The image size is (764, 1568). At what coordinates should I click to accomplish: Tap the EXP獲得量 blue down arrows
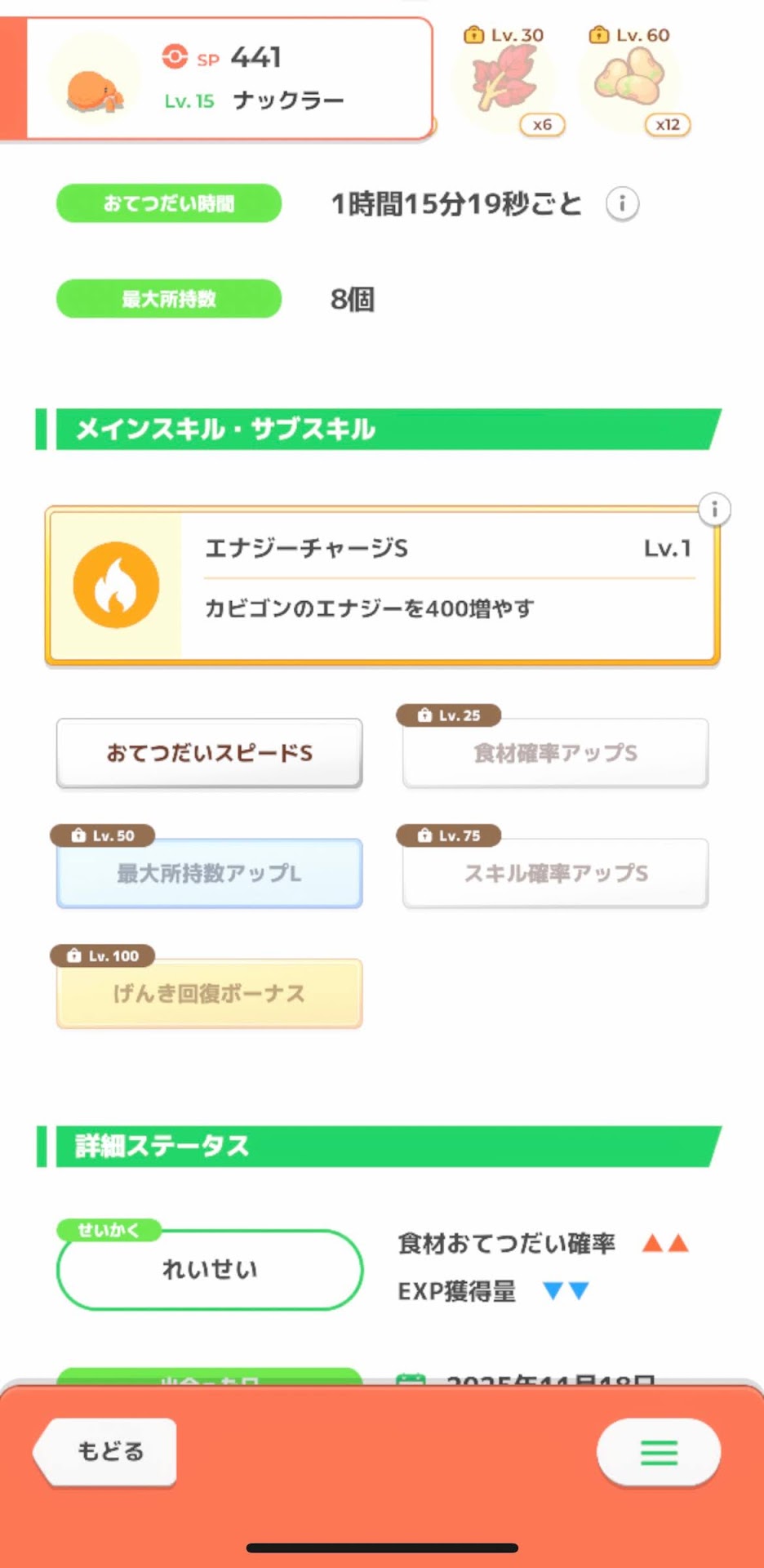[566, 1290]
